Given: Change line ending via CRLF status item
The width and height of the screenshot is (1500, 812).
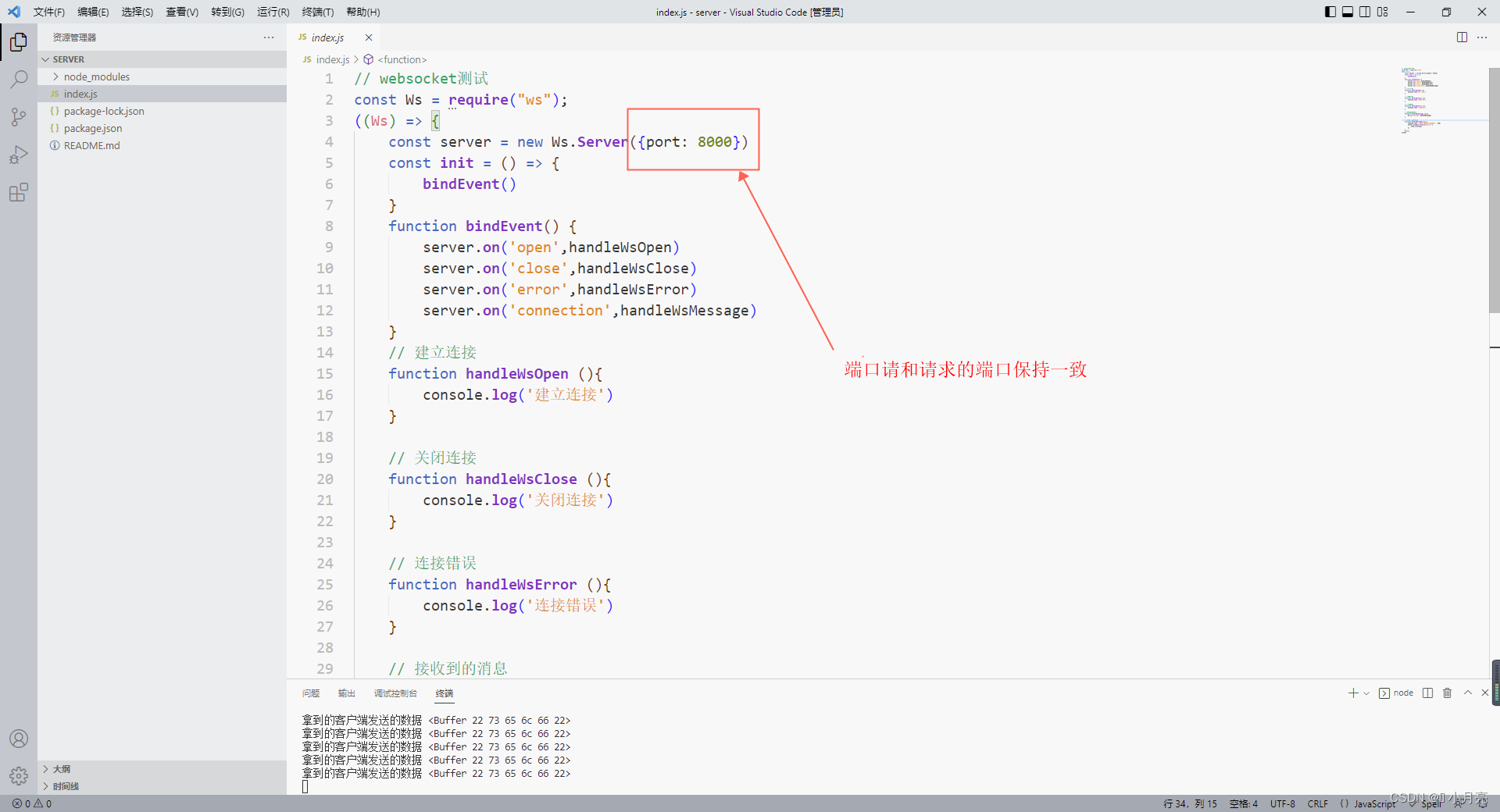Looking at the screenshot, I should click(1318, 803).
